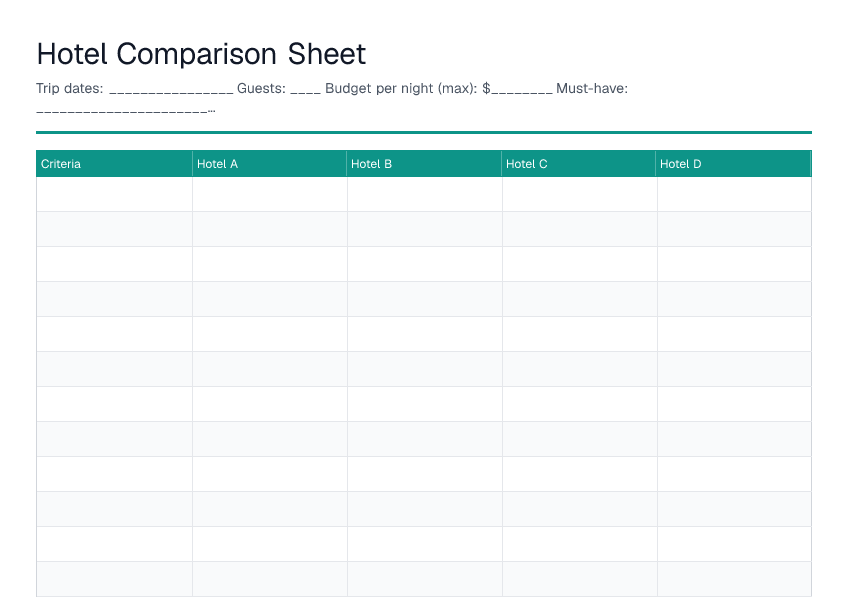Screen dimensions: 848x600
Task: Select the Hotel C column header
Action: pyautogui.click(x=578, y=164)
